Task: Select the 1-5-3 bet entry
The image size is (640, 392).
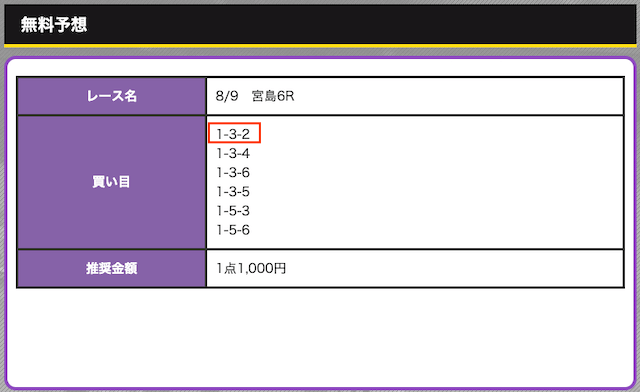Action: coord(233,211)
